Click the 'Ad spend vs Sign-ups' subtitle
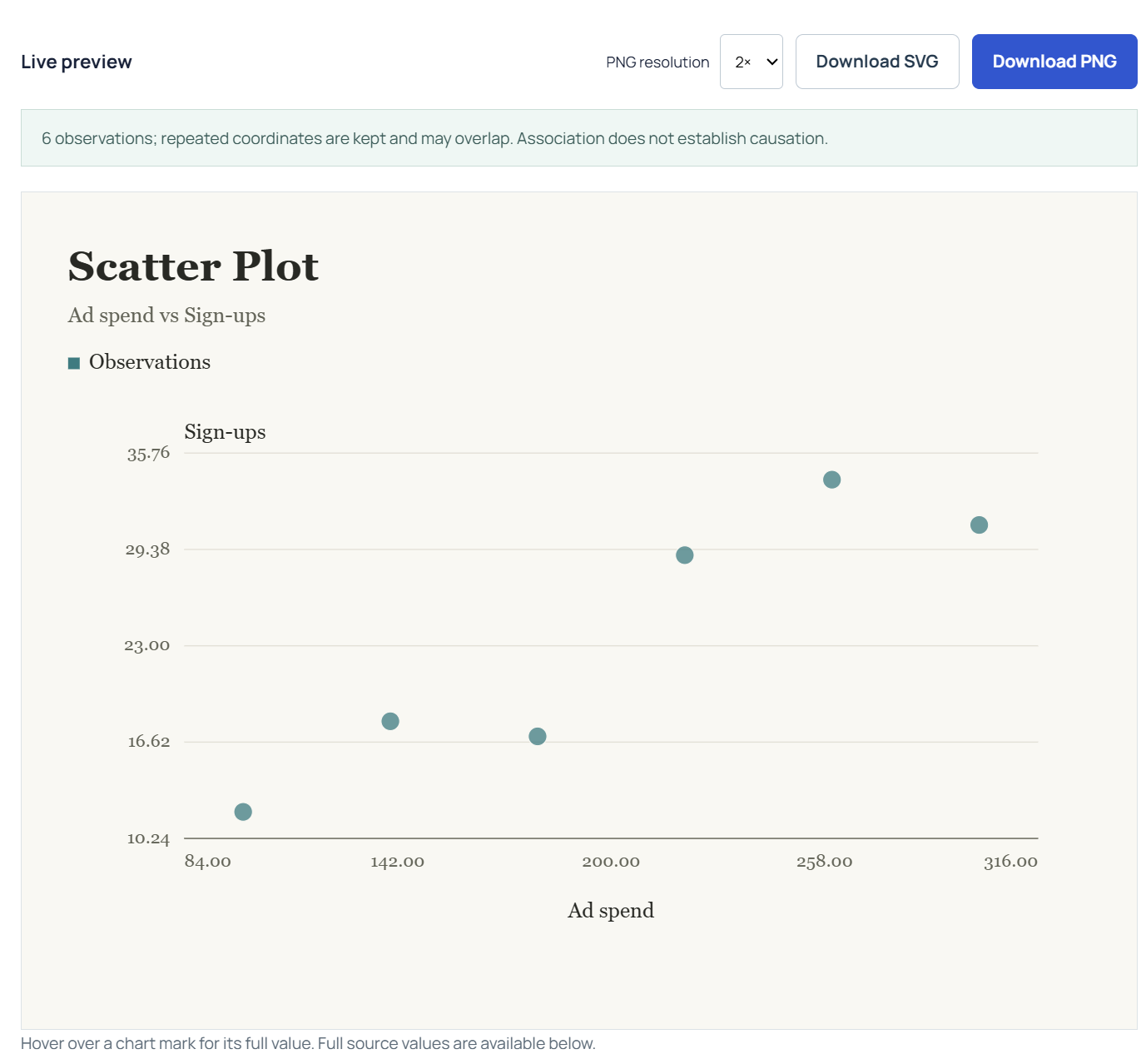The width and height of the screenshot is (1146, 1064). tap(166, 316)
